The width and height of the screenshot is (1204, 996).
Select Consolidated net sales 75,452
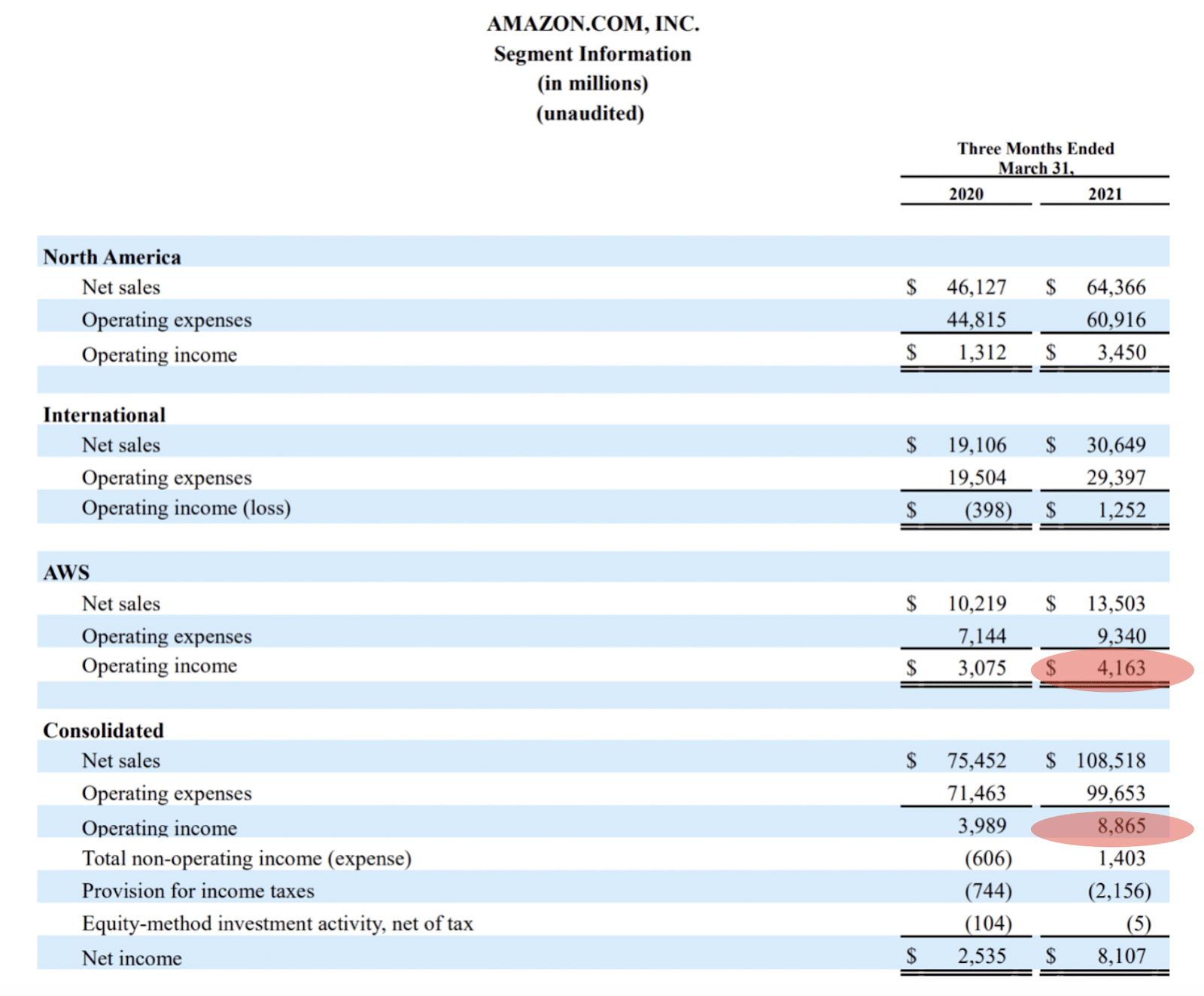tap(977, 761)
